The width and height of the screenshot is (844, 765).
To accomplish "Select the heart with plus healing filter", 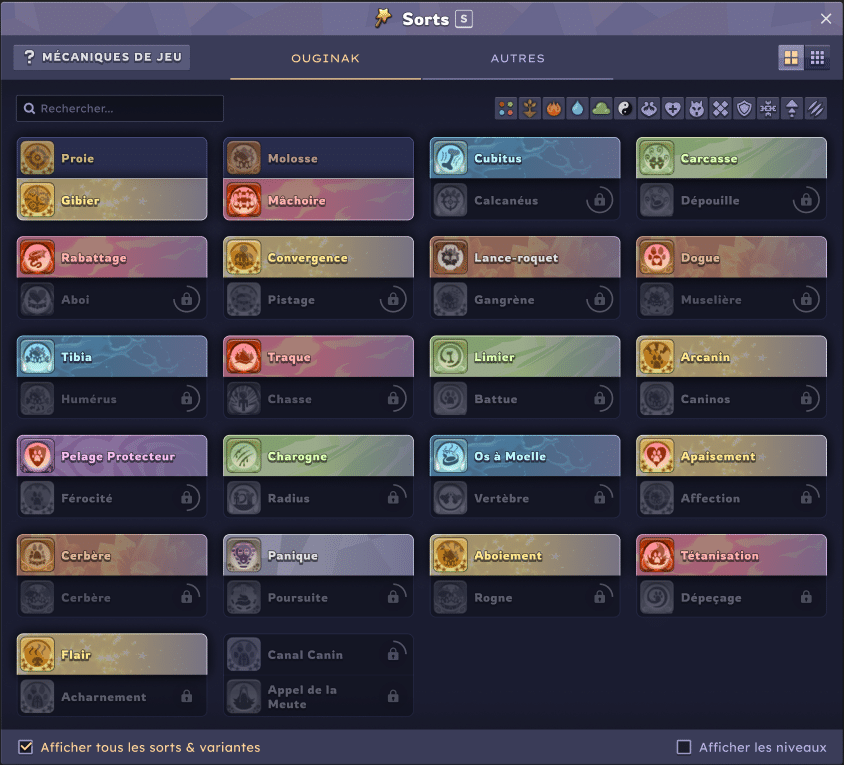I will tap(672, 109).
